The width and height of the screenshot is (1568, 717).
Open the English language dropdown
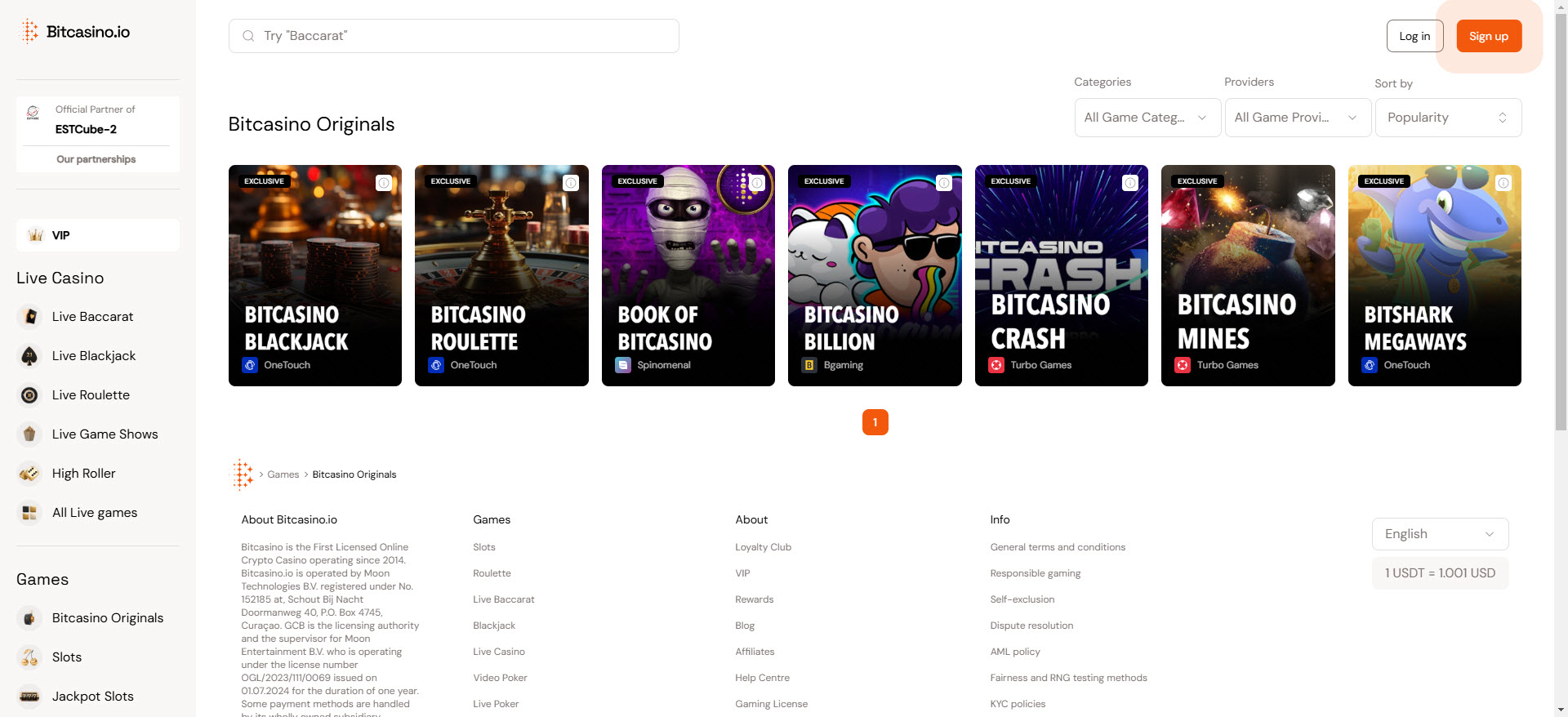pos(1440,534)
